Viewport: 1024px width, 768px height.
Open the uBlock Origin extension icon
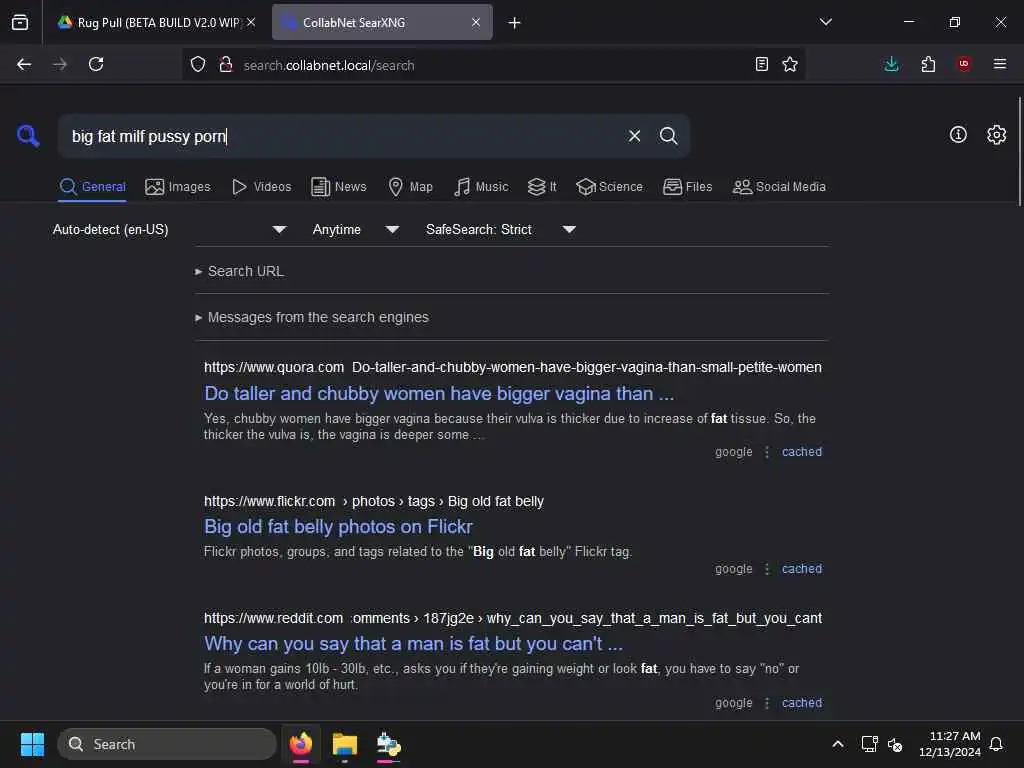(964, 64)
